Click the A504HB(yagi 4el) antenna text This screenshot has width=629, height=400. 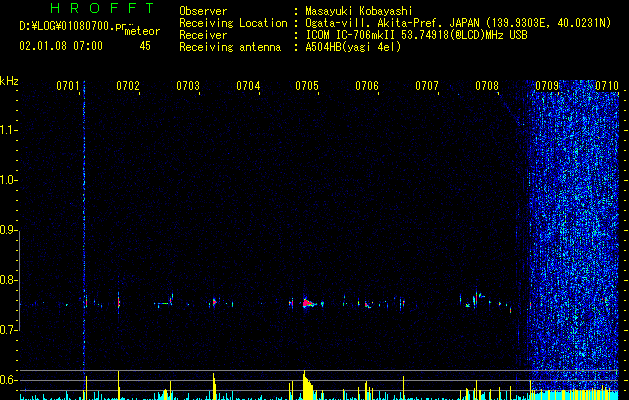pos(353,47)
